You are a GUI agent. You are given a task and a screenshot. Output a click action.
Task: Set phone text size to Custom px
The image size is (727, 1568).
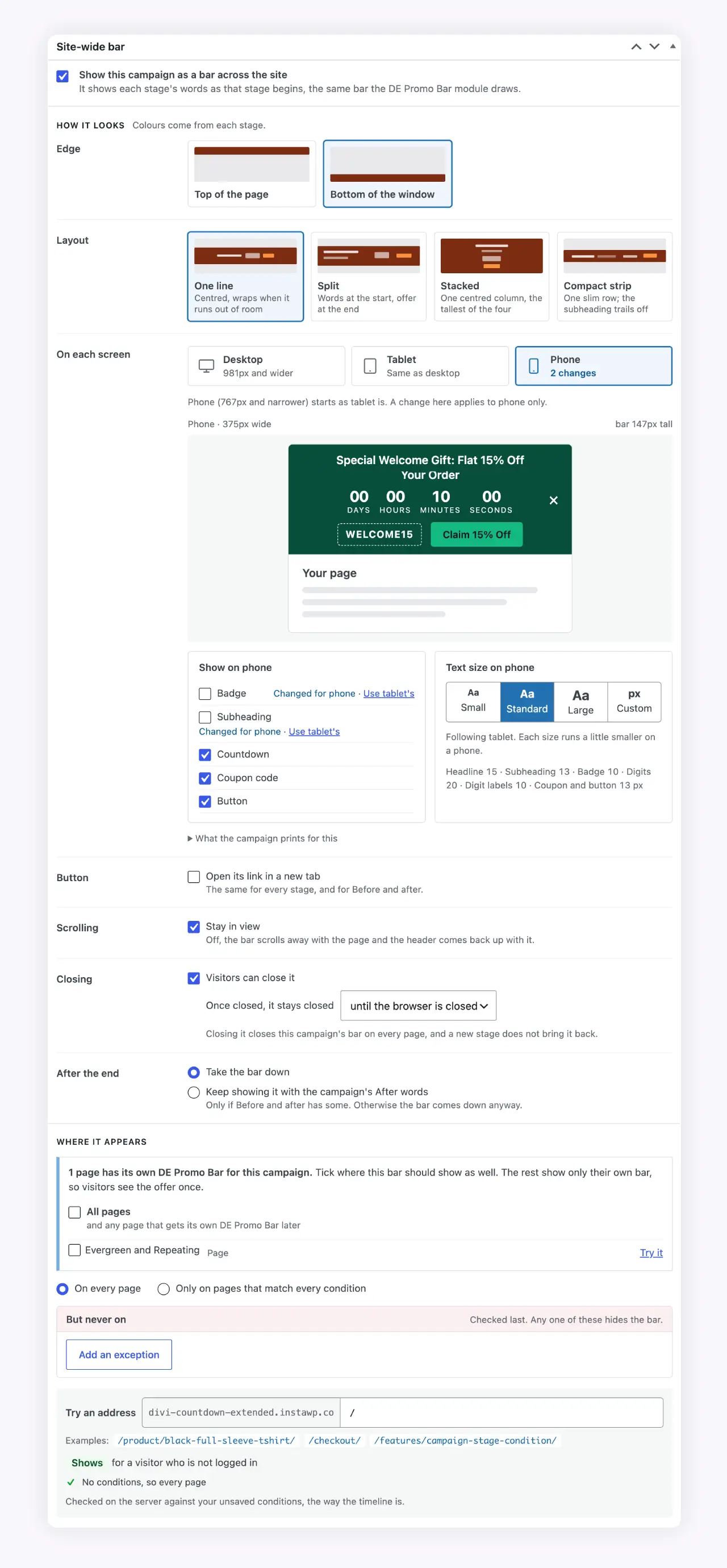tap(634, 701)
